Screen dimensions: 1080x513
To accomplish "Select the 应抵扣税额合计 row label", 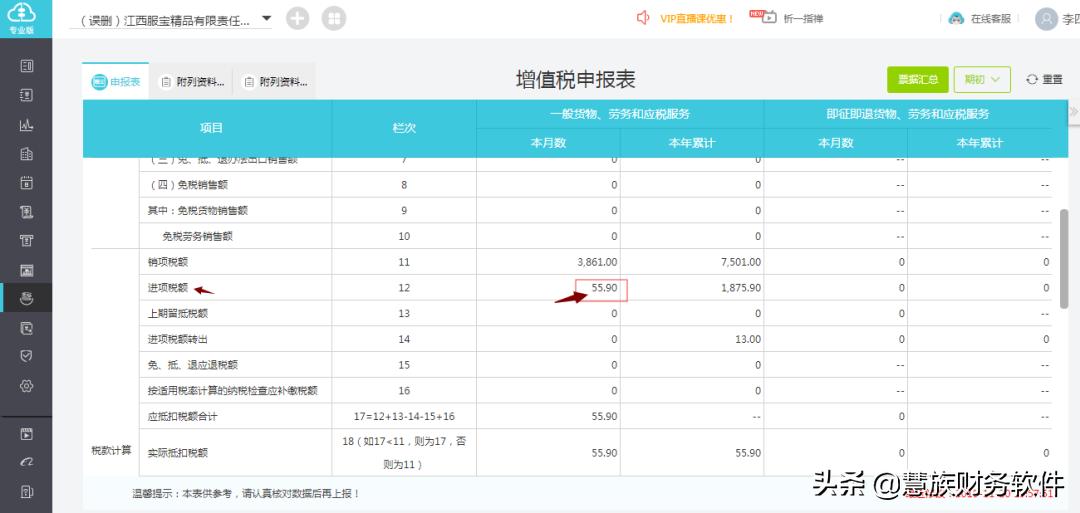I will tap(183, 417).
